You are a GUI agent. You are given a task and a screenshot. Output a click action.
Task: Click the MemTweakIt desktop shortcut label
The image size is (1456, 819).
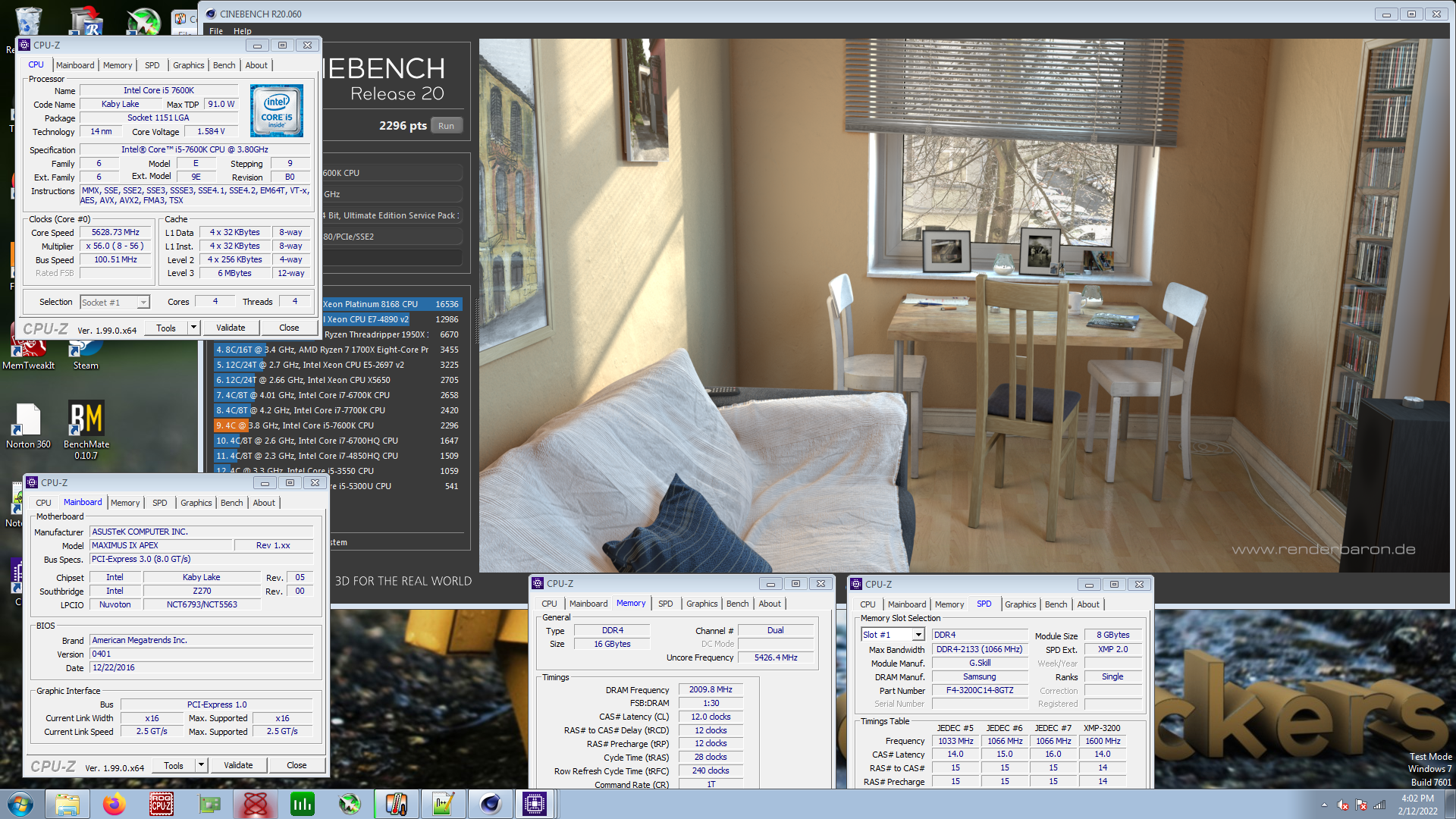click(x=29, y=366)
